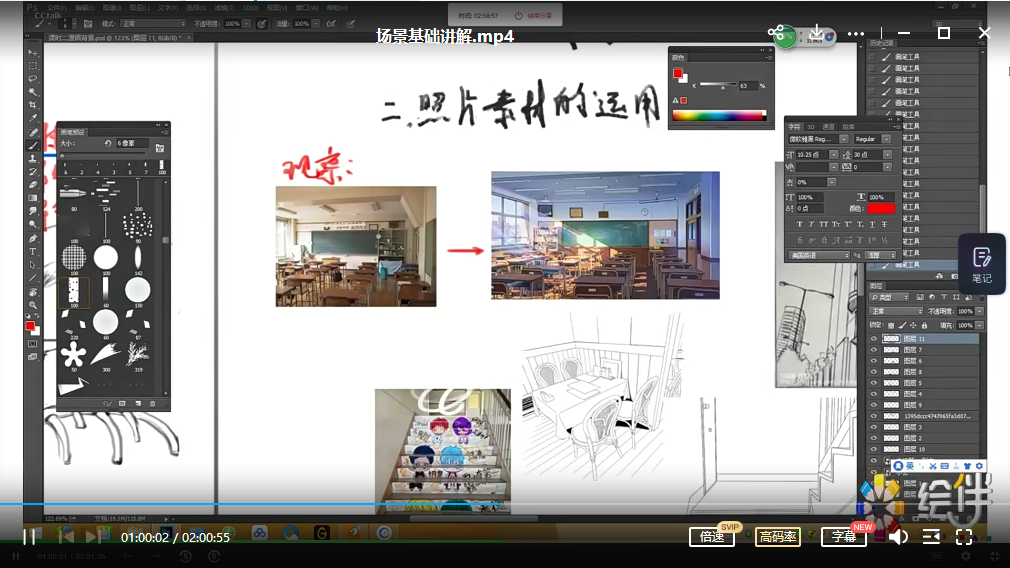Image resolution: width=1010 pixels, height=568 pixels.
Task: Select the grid-textured round brush preset
Action: (x=73, y=257)
